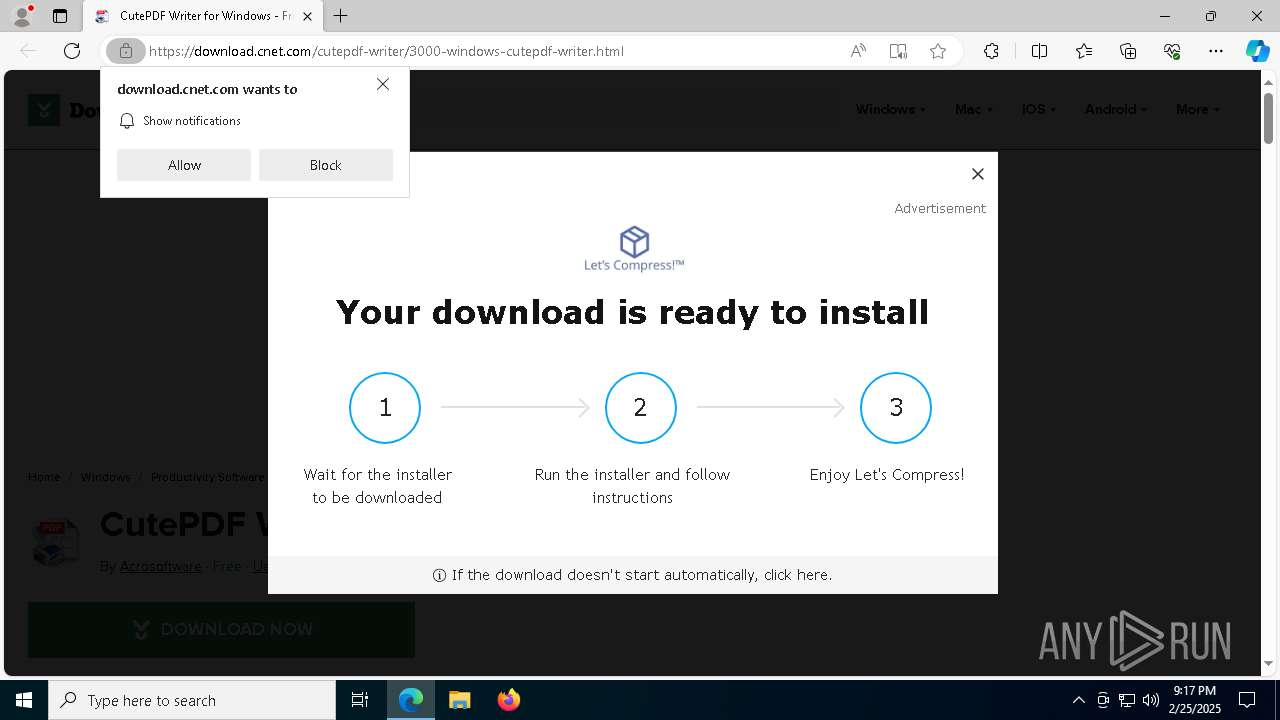Expand the Windows menu dropdown
The image size is (1280, 720).
pos(890,109)
